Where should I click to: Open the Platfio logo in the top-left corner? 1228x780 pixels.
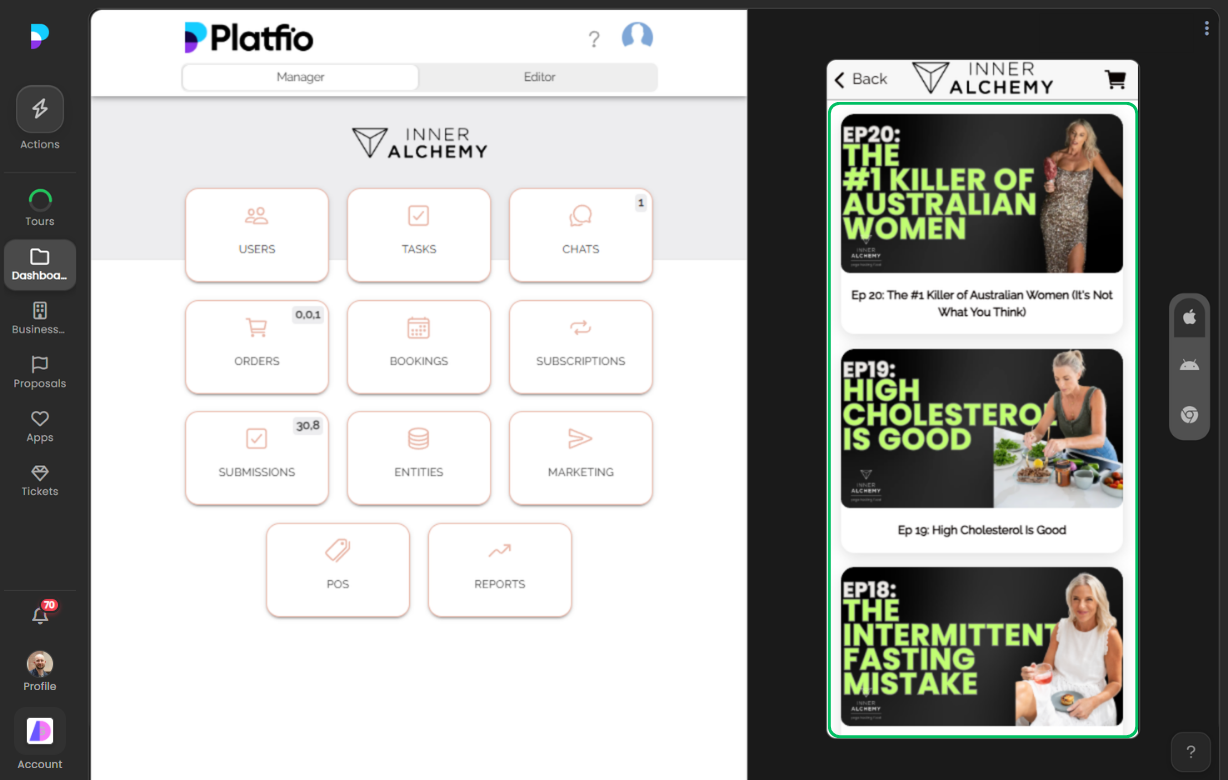[246, 36]
